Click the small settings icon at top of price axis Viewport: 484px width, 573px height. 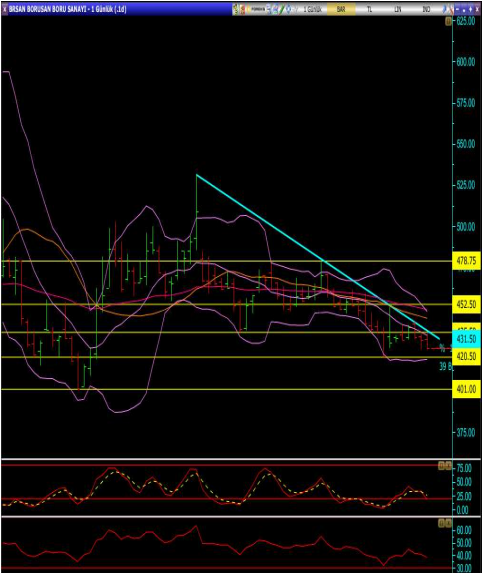tap(448, 22)
